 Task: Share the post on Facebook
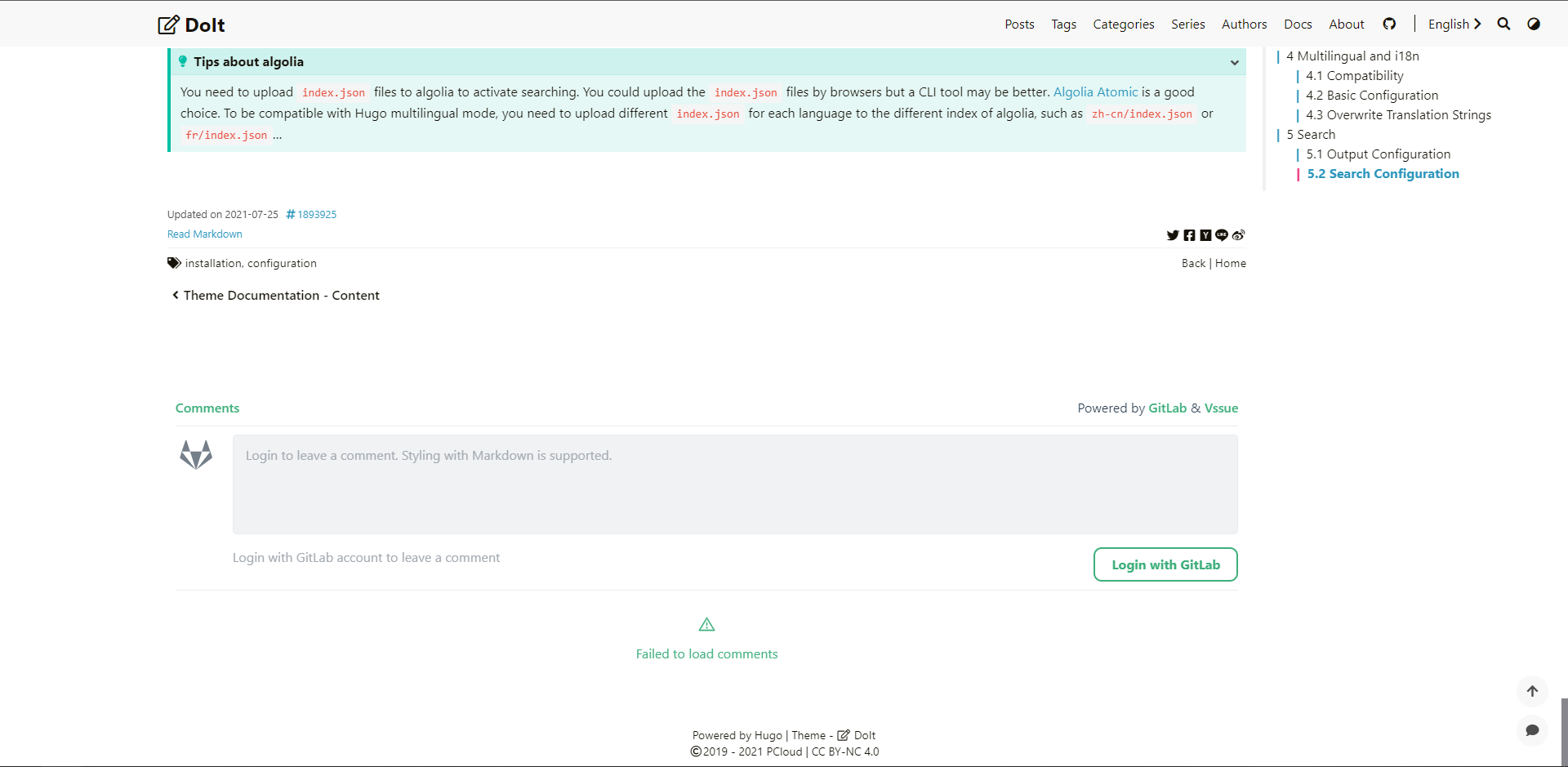pos(1190,235)
